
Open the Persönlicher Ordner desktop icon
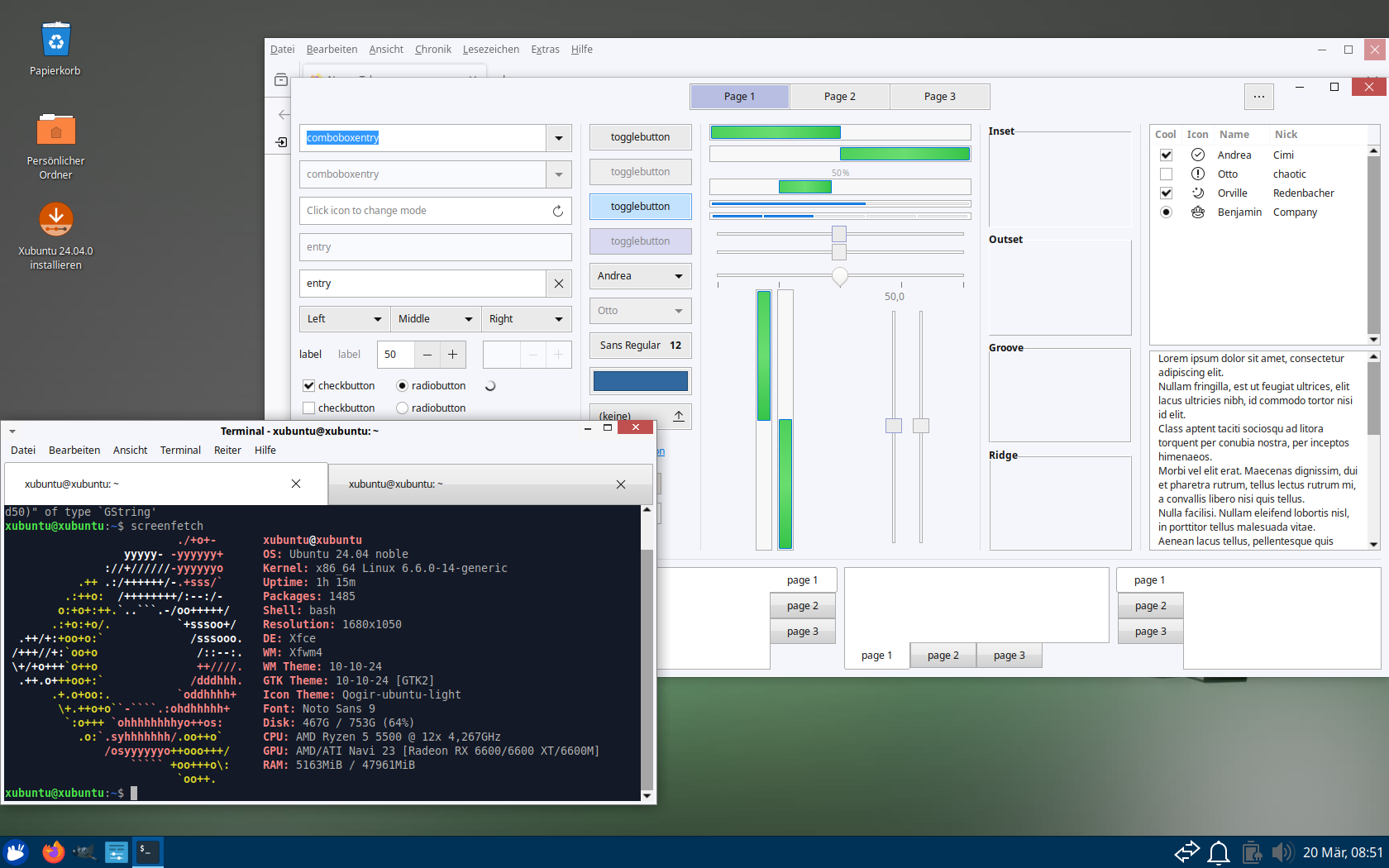pyautogui.click(x=55, y=130)
